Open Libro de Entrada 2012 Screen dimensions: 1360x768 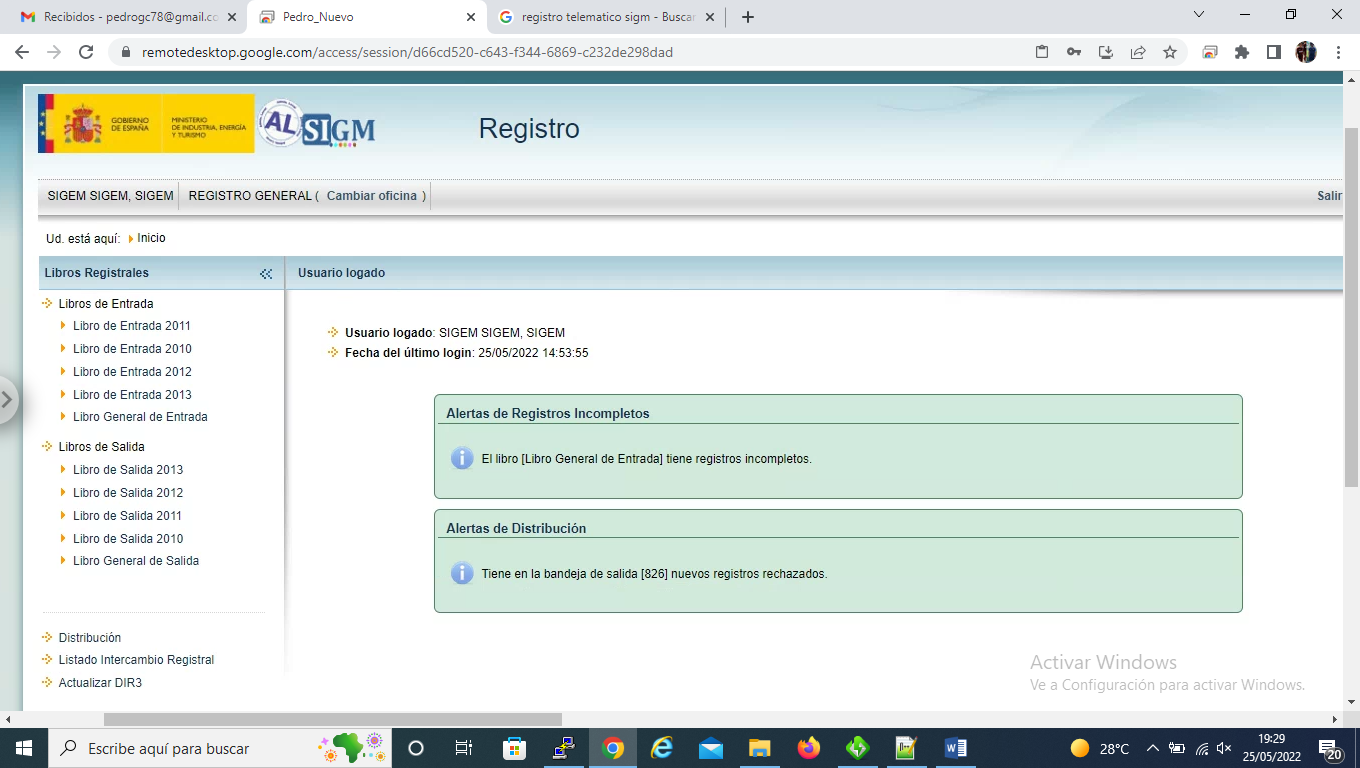pyautogui.click(x=132, y=372)
